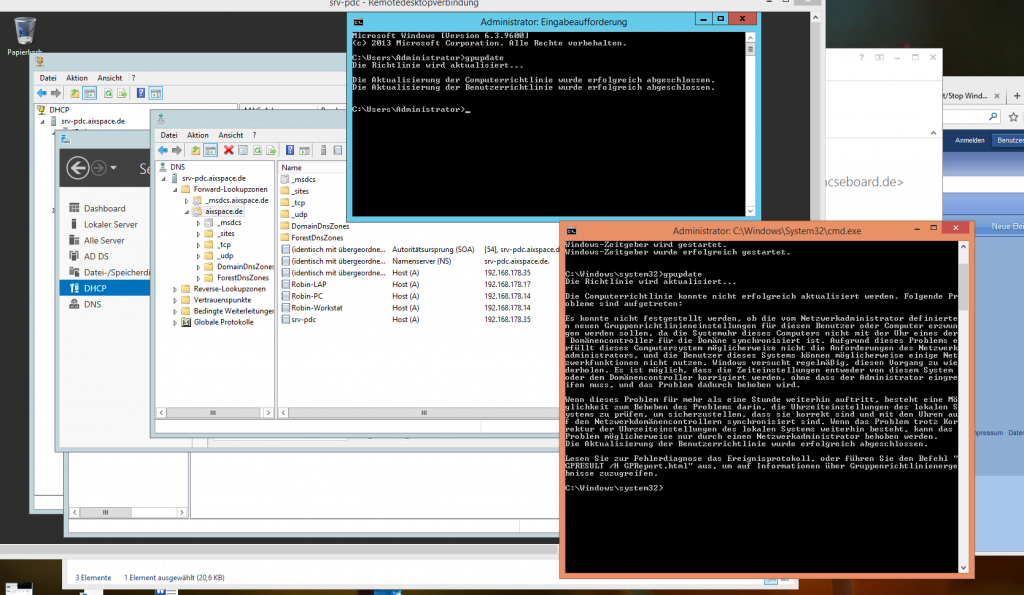Open the Ansicht menu in DNS Manager
1024x595 pixels.
coord(231,135)
